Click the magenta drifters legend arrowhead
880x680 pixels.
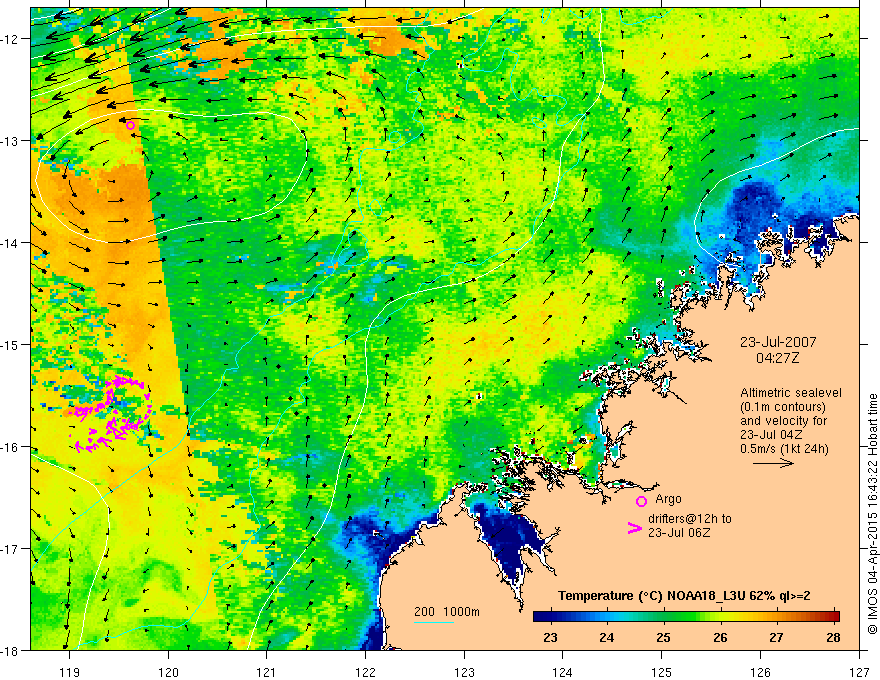tap(635, 528)
